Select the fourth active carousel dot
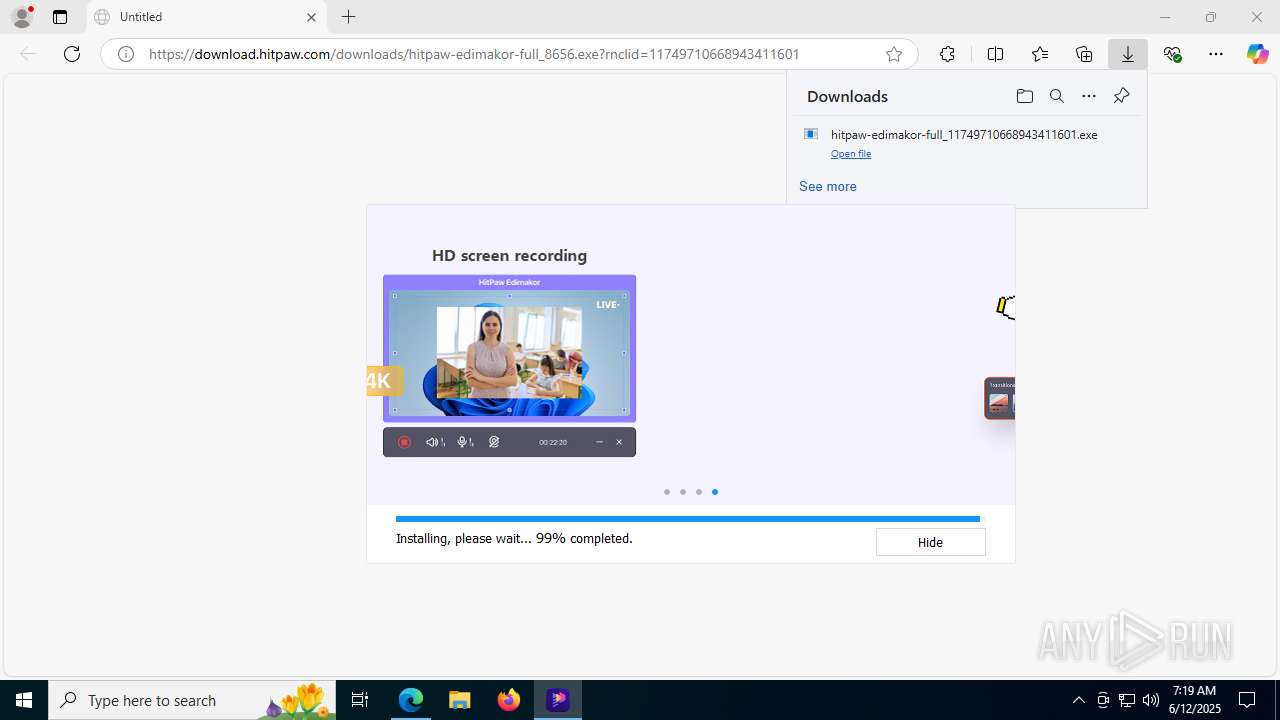The height and width of the screenshot is (720, 1280). (715, 492)
